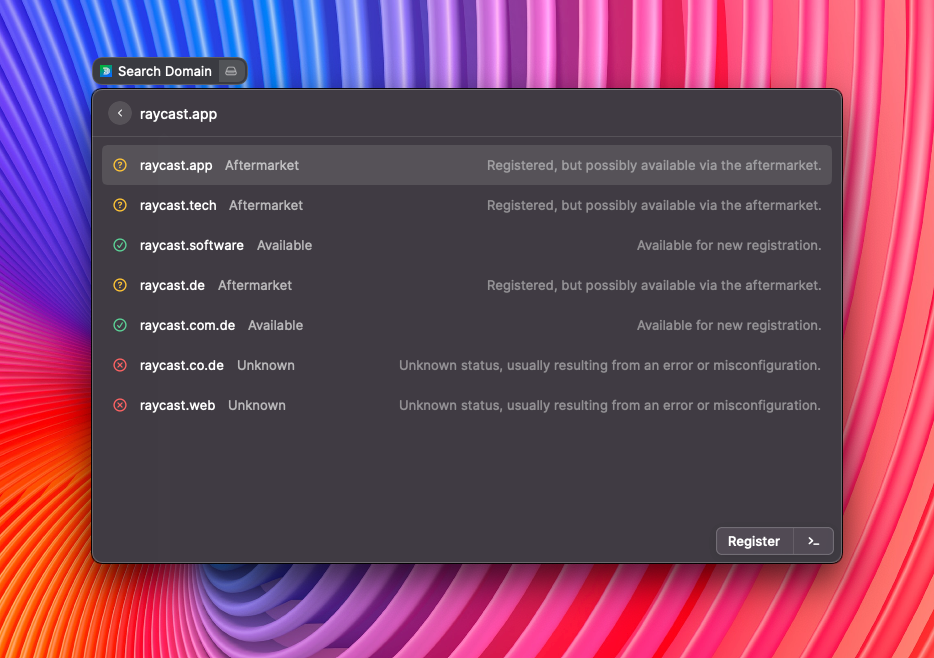Select the raycast.web domain name
The image size is (934, 658).
point(177,406)
